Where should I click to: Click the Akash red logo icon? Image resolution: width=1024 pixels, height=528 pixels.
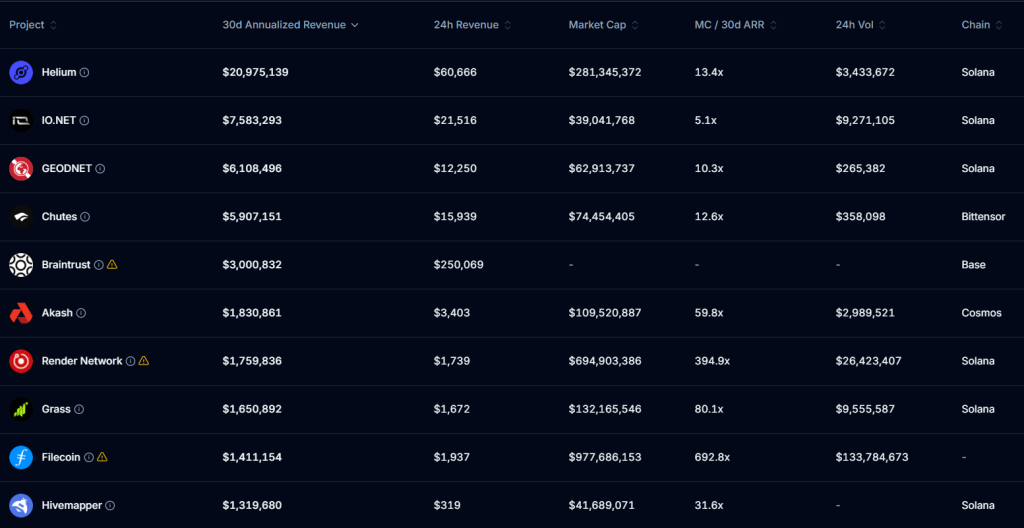click(x=21, y=313)
